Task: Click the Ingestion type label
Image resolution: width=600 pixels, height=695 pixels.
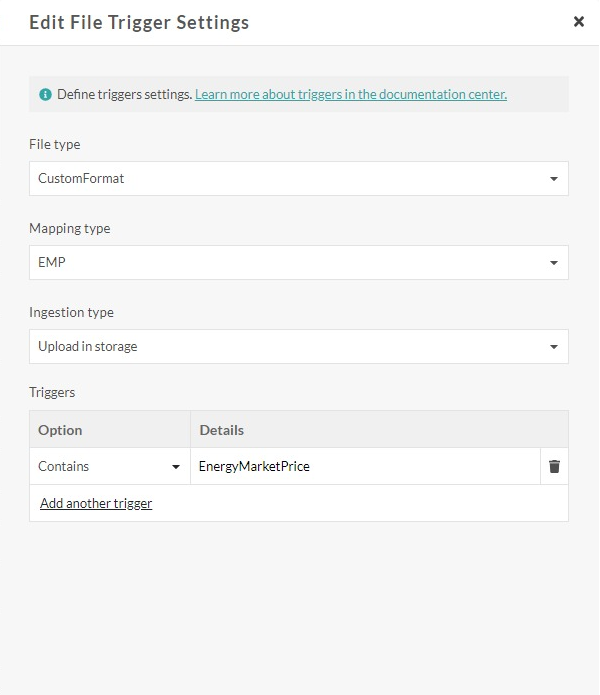Action: point(71,312)
